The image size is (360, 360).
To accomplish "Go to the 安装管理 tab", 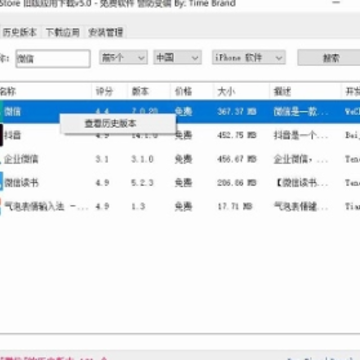I will [106, 32].
